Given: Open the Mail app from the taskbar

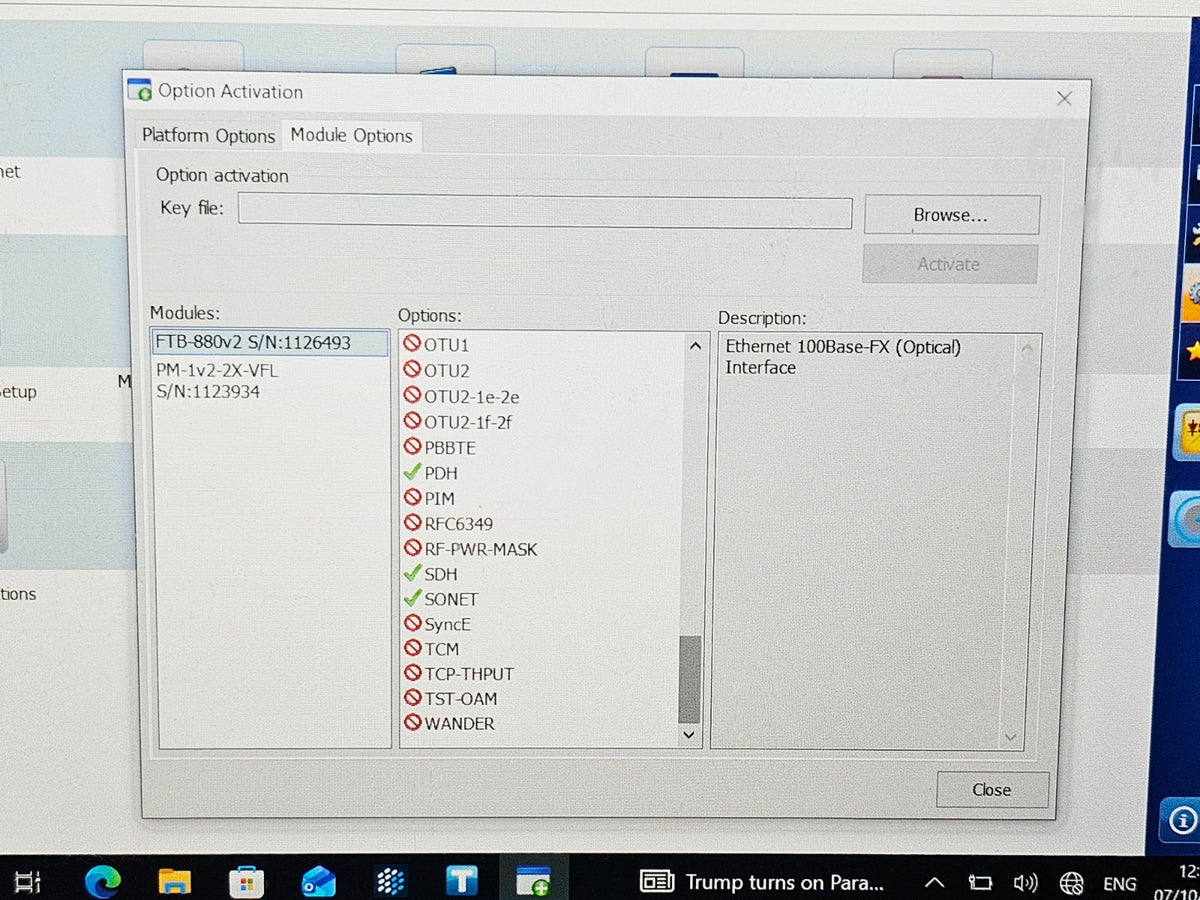Looking at the screenshot, I should click(318, 881).
